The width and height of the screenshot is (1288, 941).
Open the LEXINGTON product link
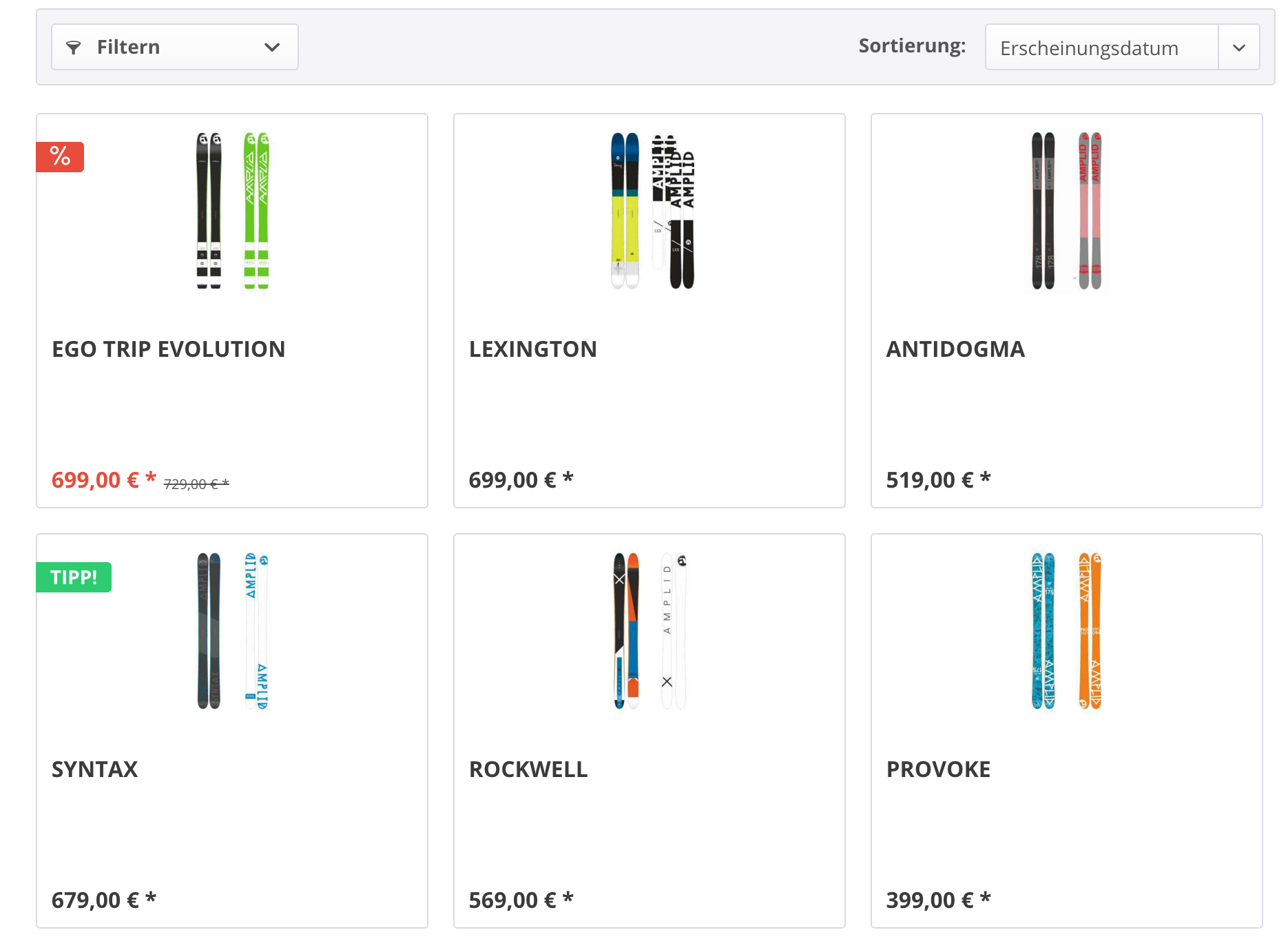(x=533, y=349)
